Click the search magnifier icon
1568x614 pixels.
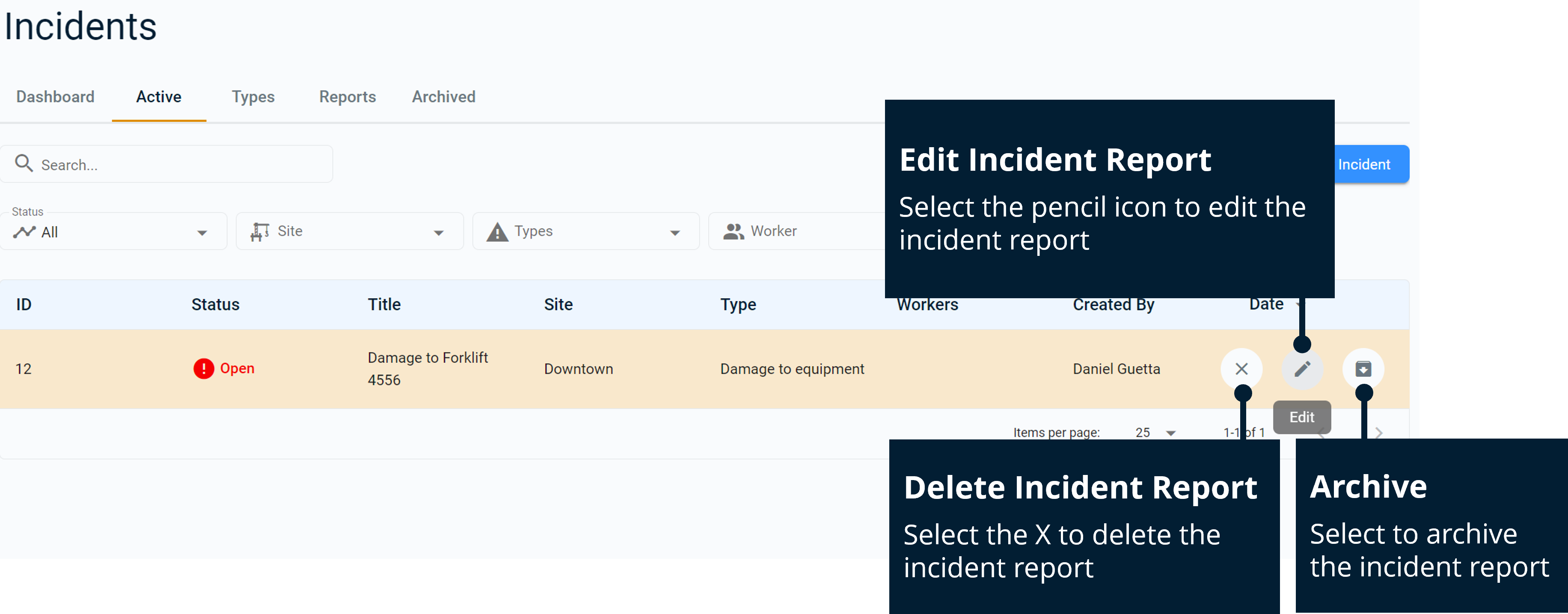coord(24,164)
